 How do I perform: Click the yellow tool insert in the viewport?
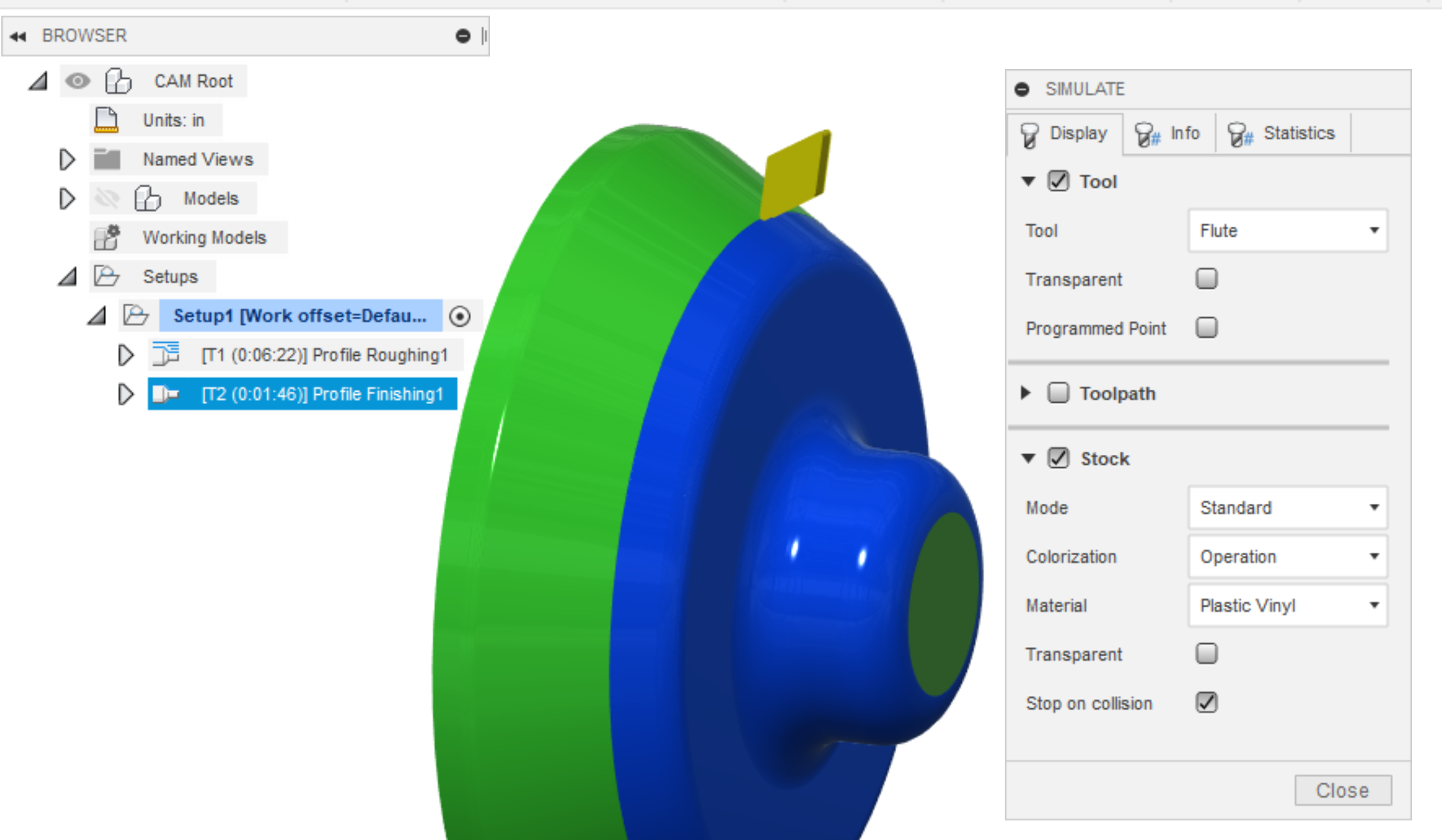[x=796, y=174]
